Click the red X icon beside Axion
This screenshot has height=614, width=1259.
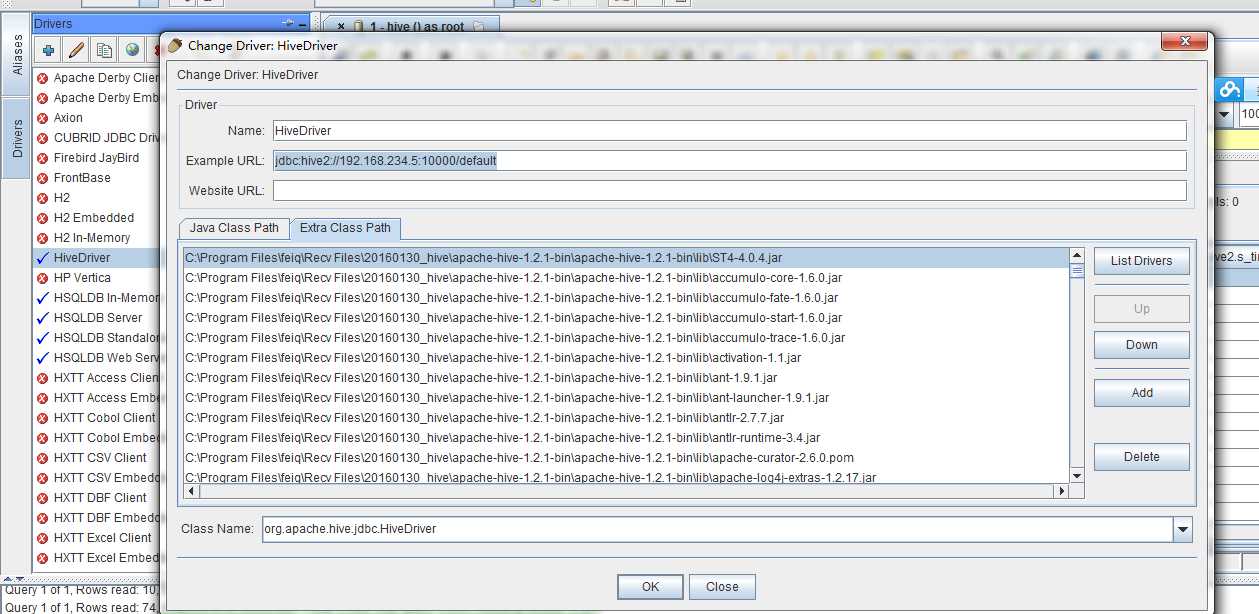click(43, 118)
